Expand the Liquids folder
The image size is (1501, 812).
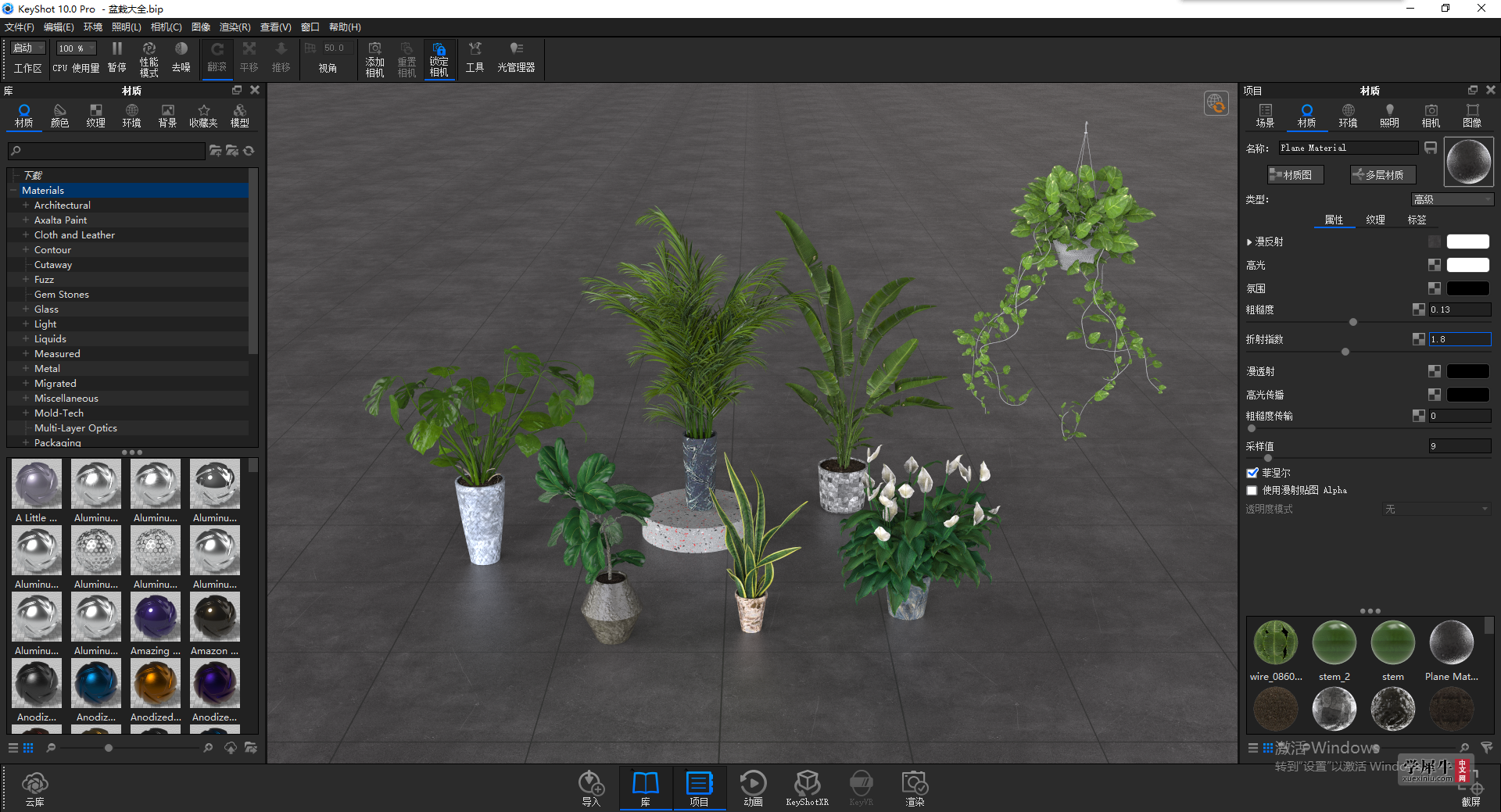point(26,338)
